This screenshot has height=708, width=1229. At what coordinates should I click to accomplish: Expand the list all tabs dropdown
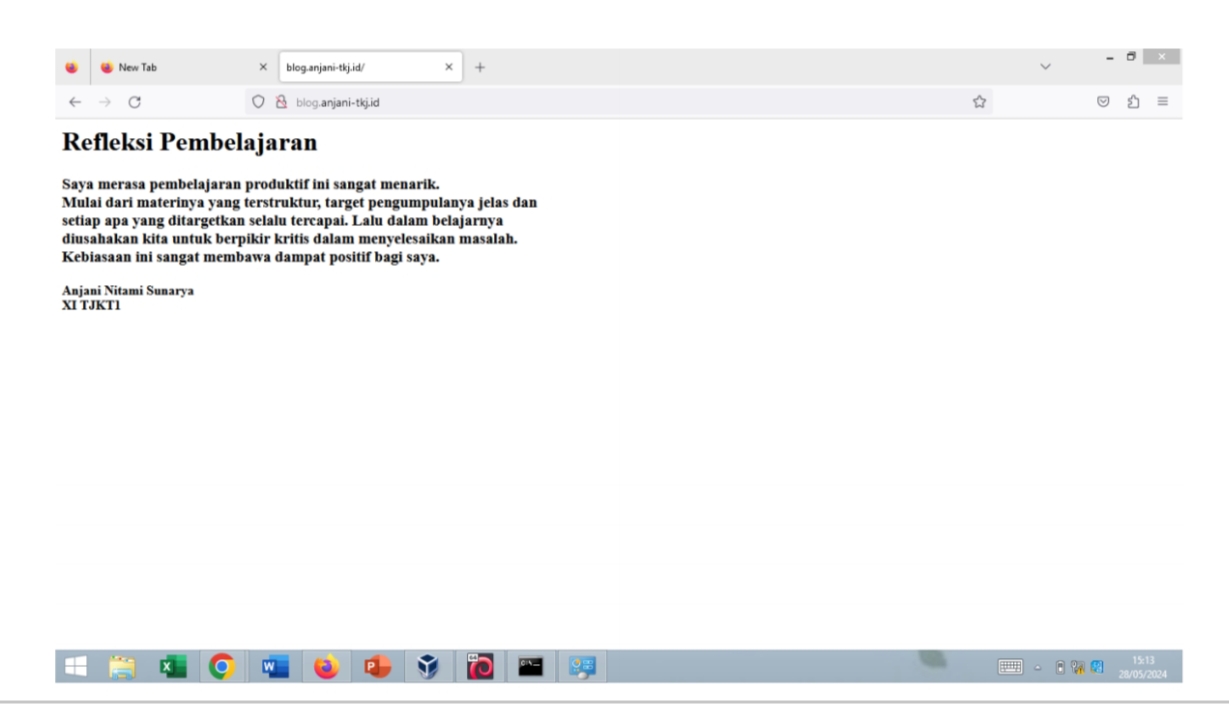click(1046, 67)
